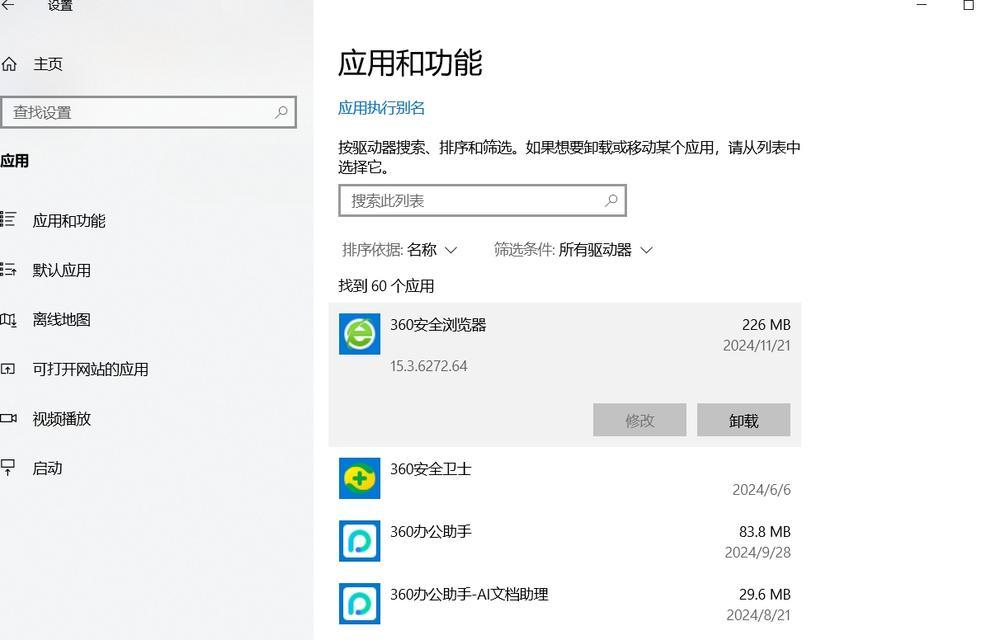Select the 360安全卫士 app name
Image resolution: width=1000 pixels, height=640 pixels.
[x=430, y=469]
